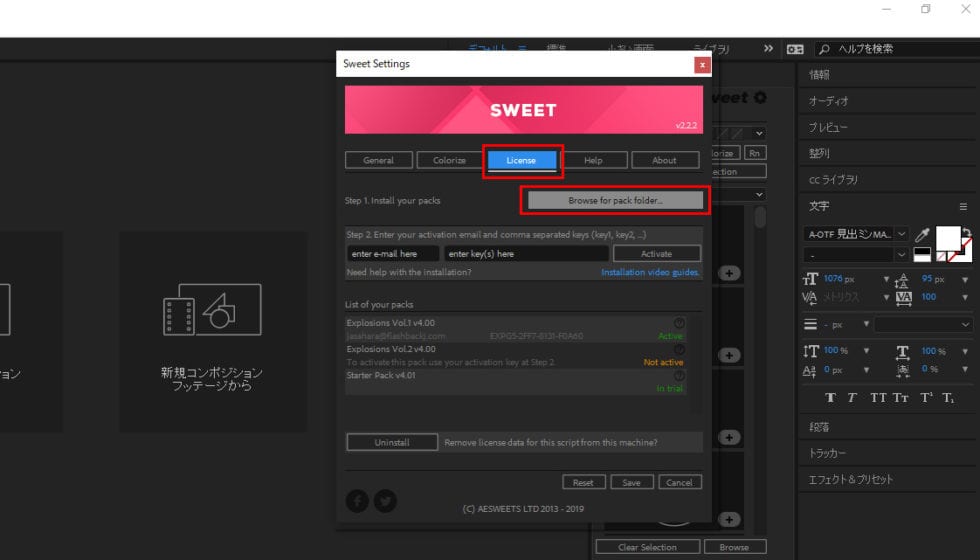The width and height of the screenshot is (980, 560).
Task: Click Reset in Sweet Settings
Action: coord(583,482)
